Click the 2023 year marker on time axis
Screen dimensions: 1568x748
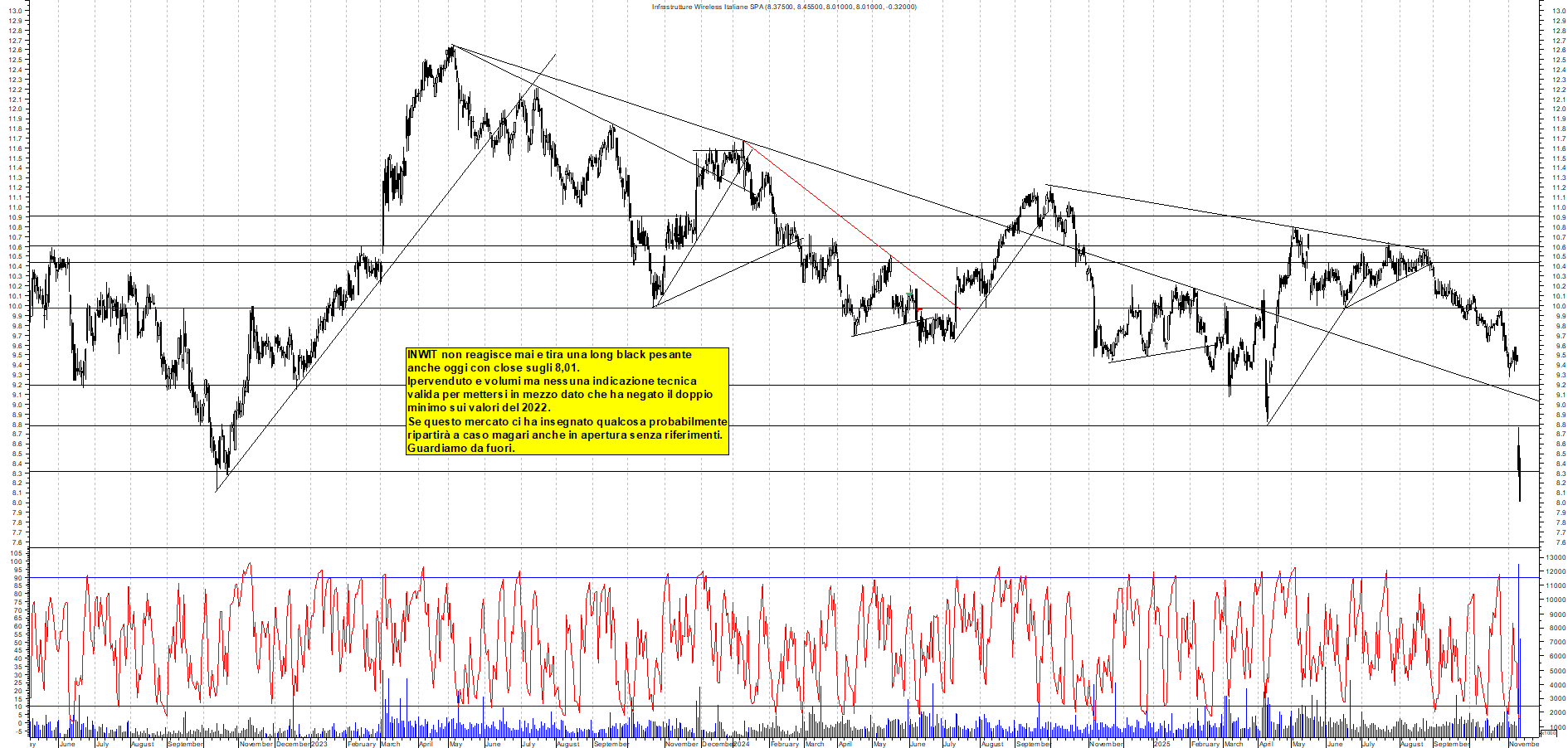(319, 744)
